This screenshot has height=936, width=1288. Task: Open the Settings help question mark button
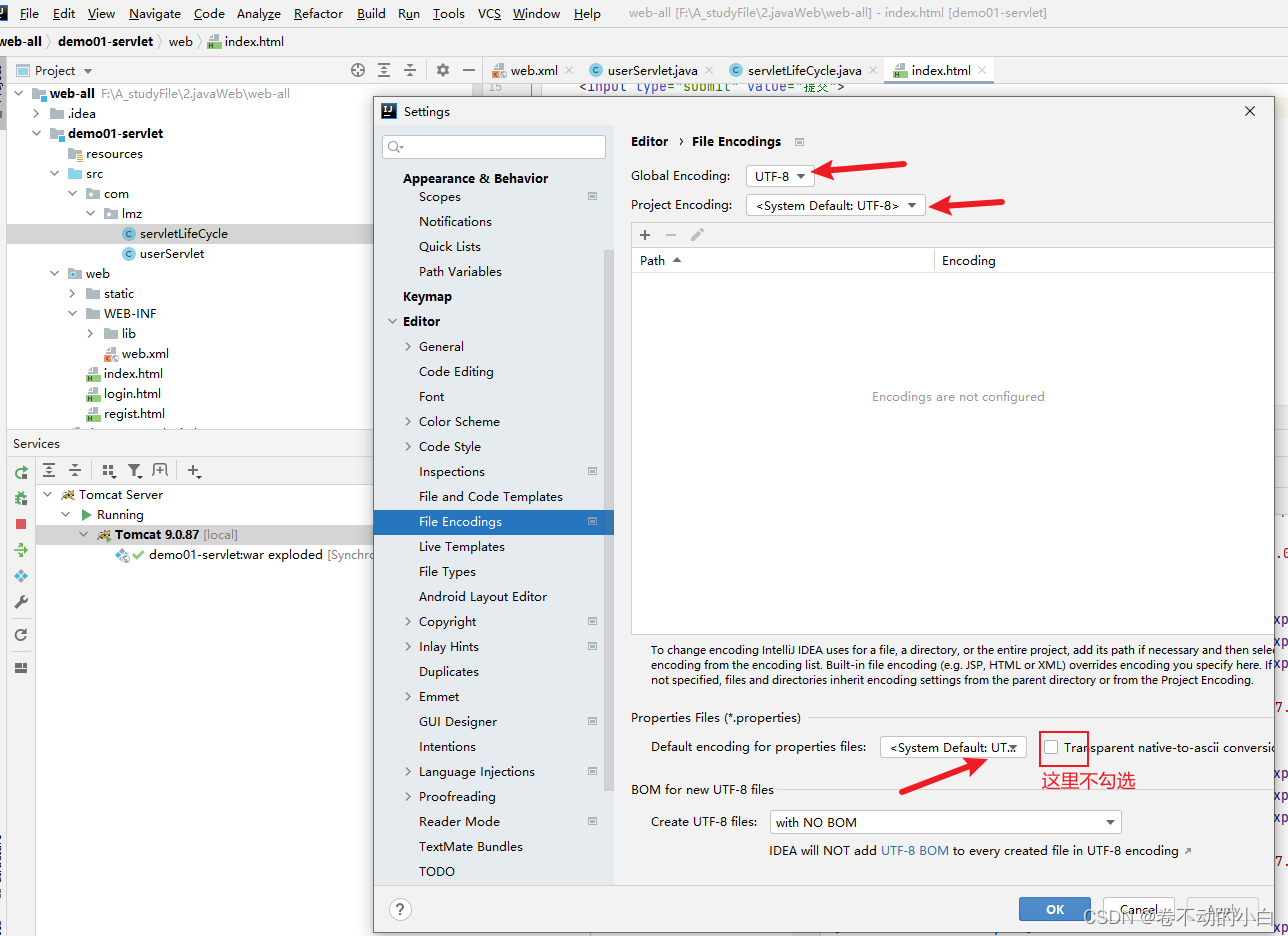[400, 909]
